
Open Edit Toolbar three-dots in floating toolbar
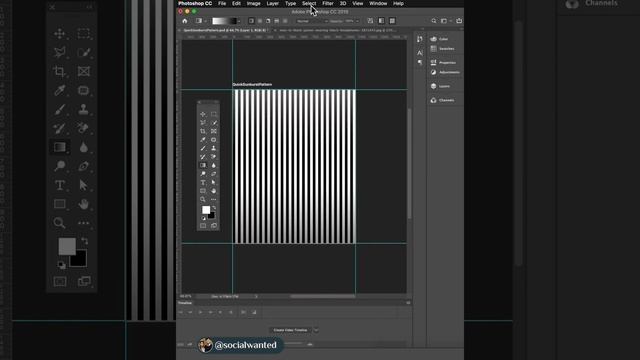[213, 200]
